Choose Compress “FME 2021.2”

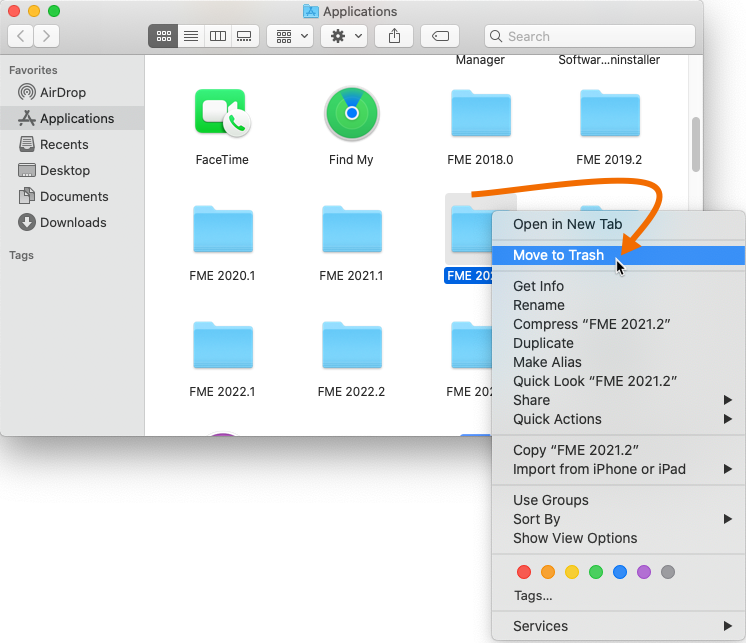pyautogui.click(x=618, y=324)
